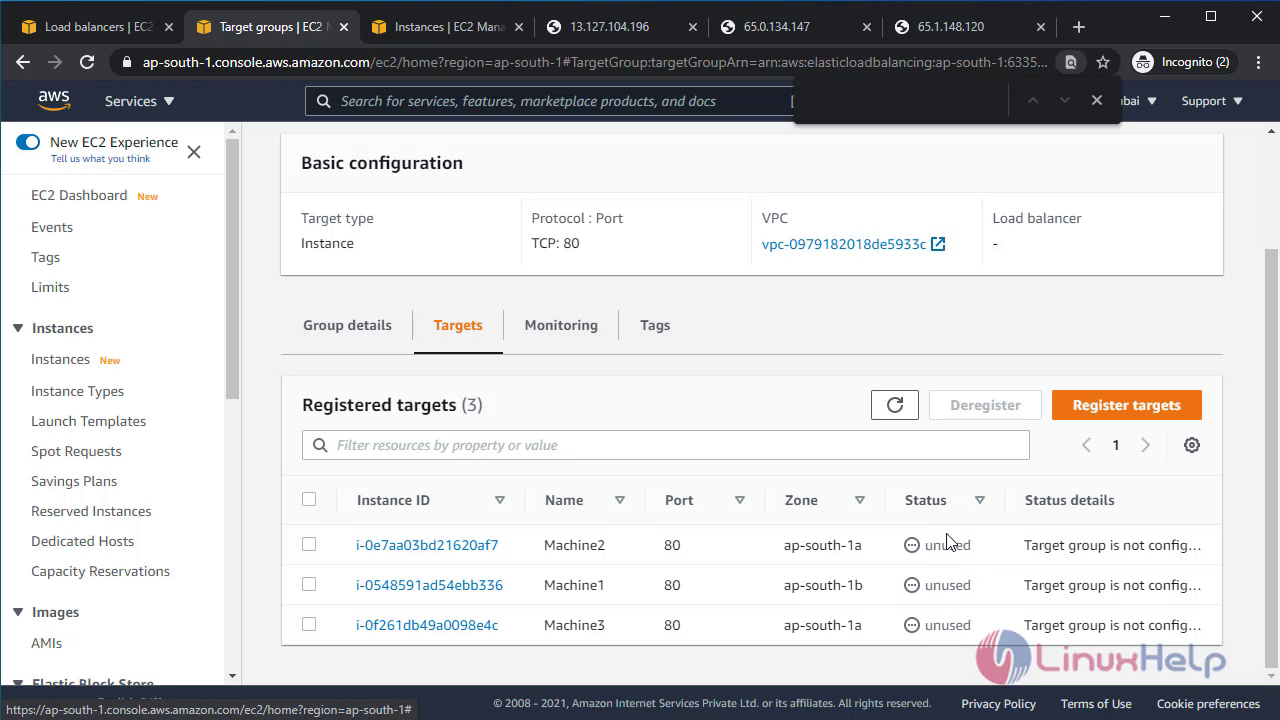The width and height of the screenshot is (1280, 720).
Task: Open instance i-0548591ad54ebb336 link
Action: [x=429, y=585]
